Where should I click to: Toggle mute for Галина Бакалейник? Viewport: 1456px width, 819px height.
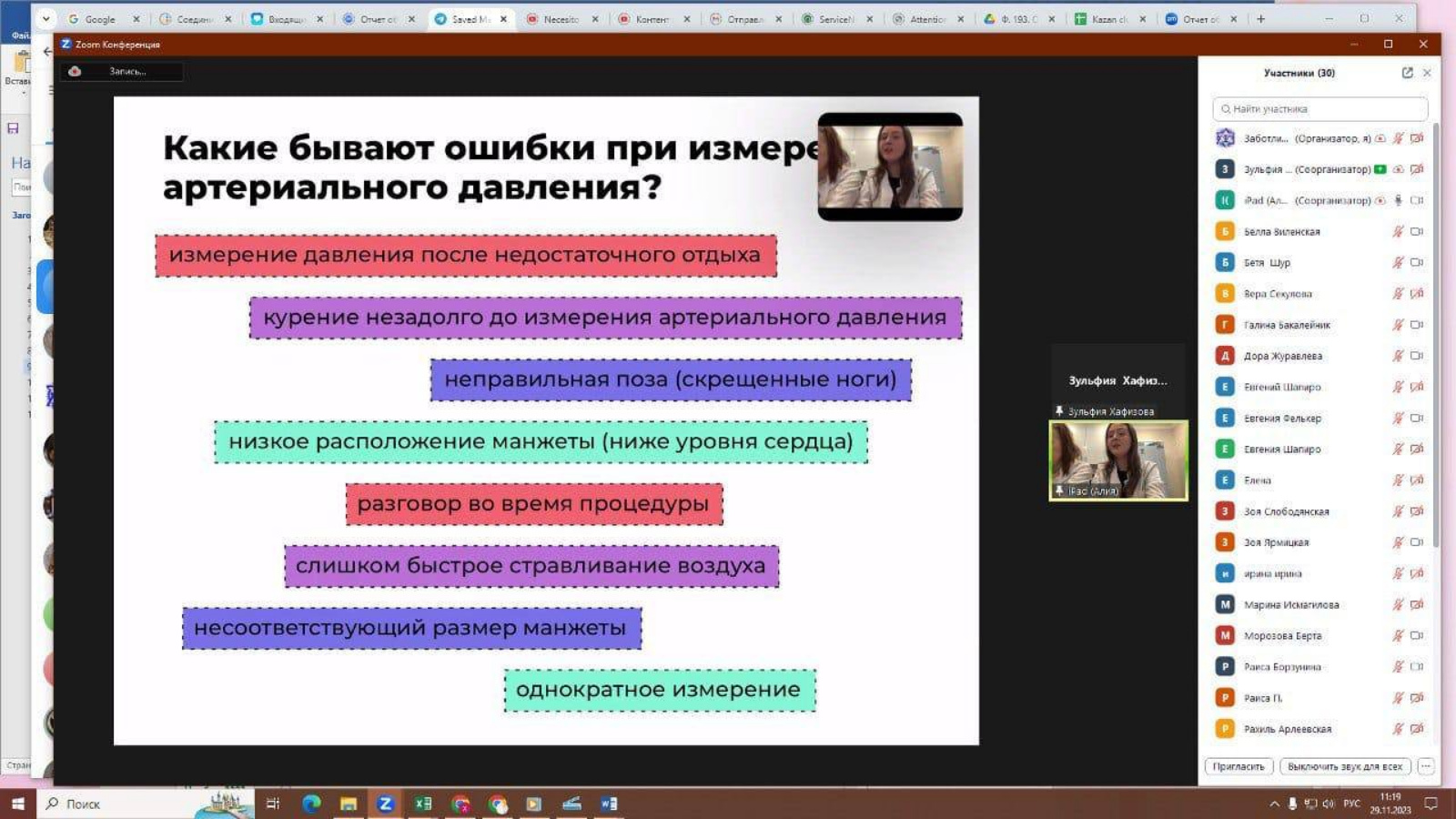[1398, 325]
